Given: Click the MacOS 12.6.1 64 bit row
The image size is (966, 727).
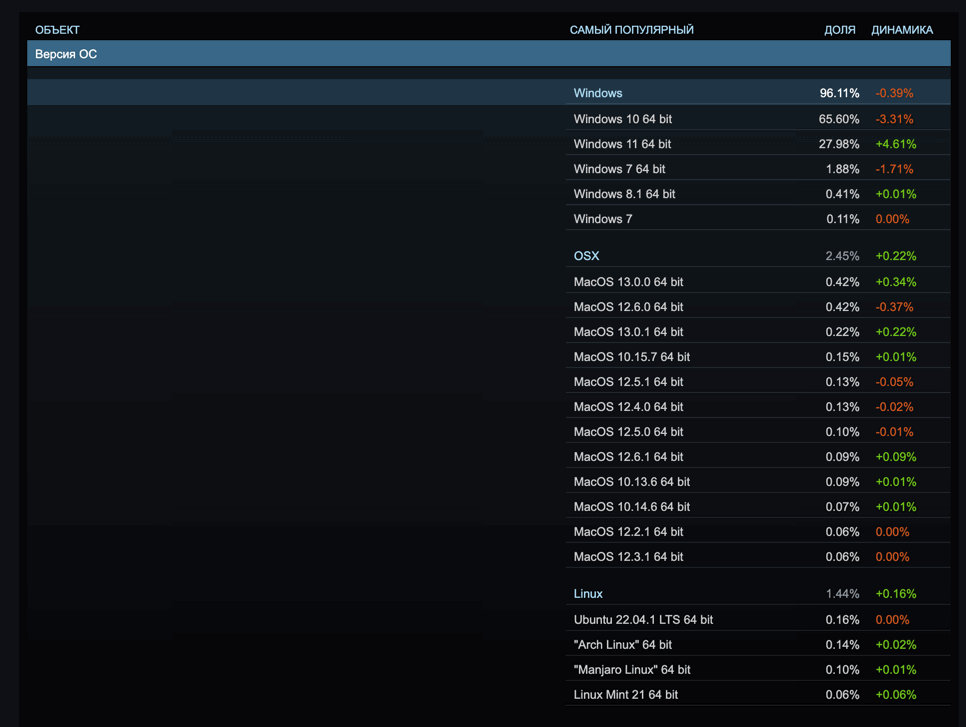Looking at the screenshot, I should click(758, 457).
